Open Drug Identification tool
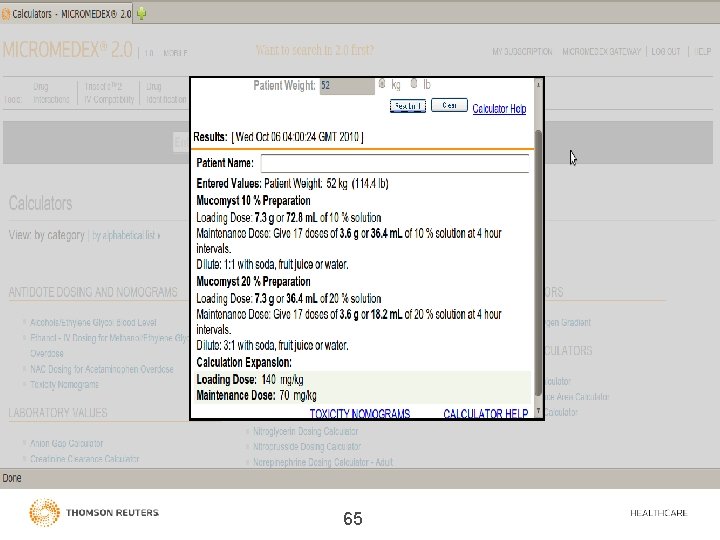The width and height of the screenshot is (720, 540). pos(166,93)
